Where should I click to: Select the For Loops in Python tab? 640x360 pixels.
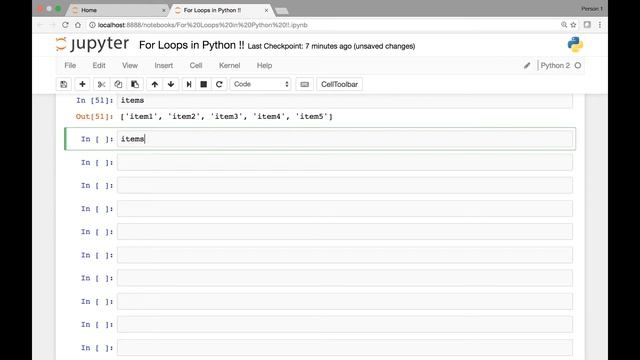tap(220, 10)
